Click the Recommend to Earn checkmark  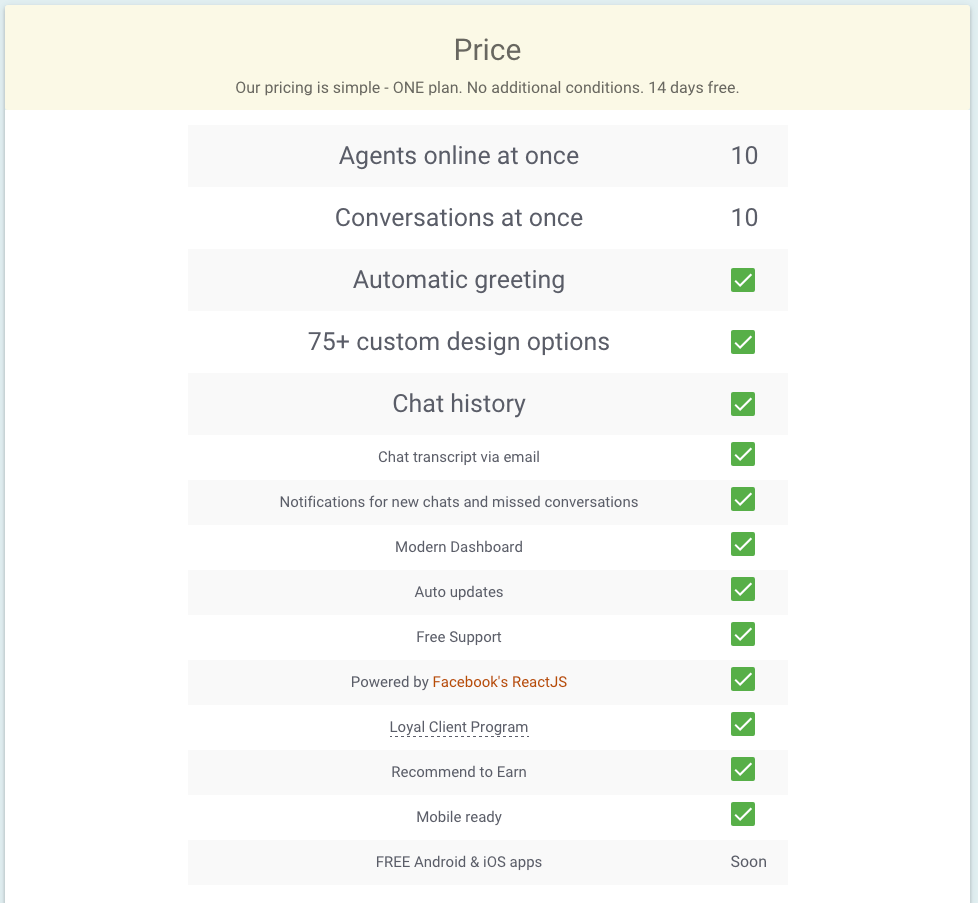[x=743, y=770]
